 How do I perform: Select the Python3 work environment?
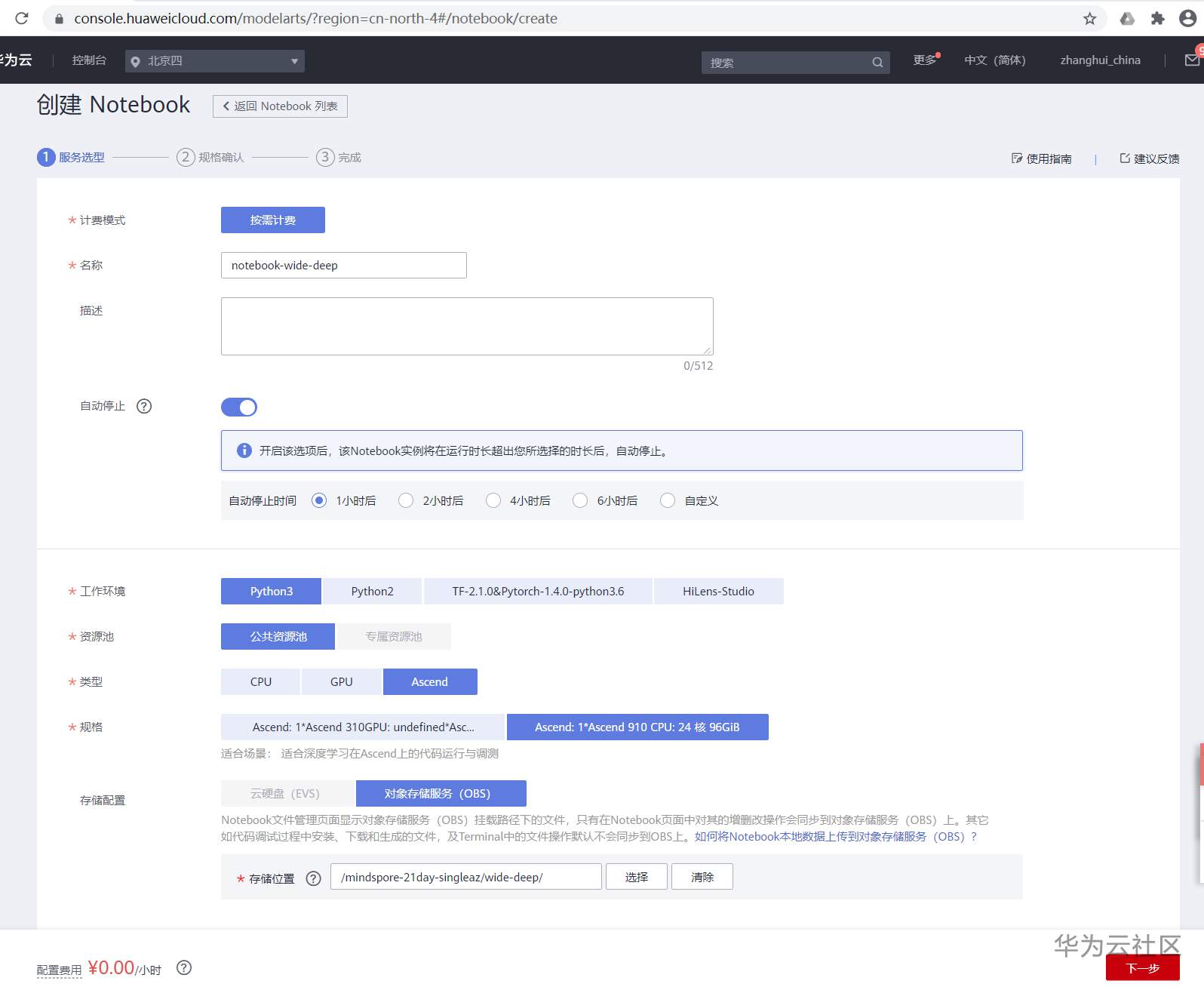tap(272, 591)
